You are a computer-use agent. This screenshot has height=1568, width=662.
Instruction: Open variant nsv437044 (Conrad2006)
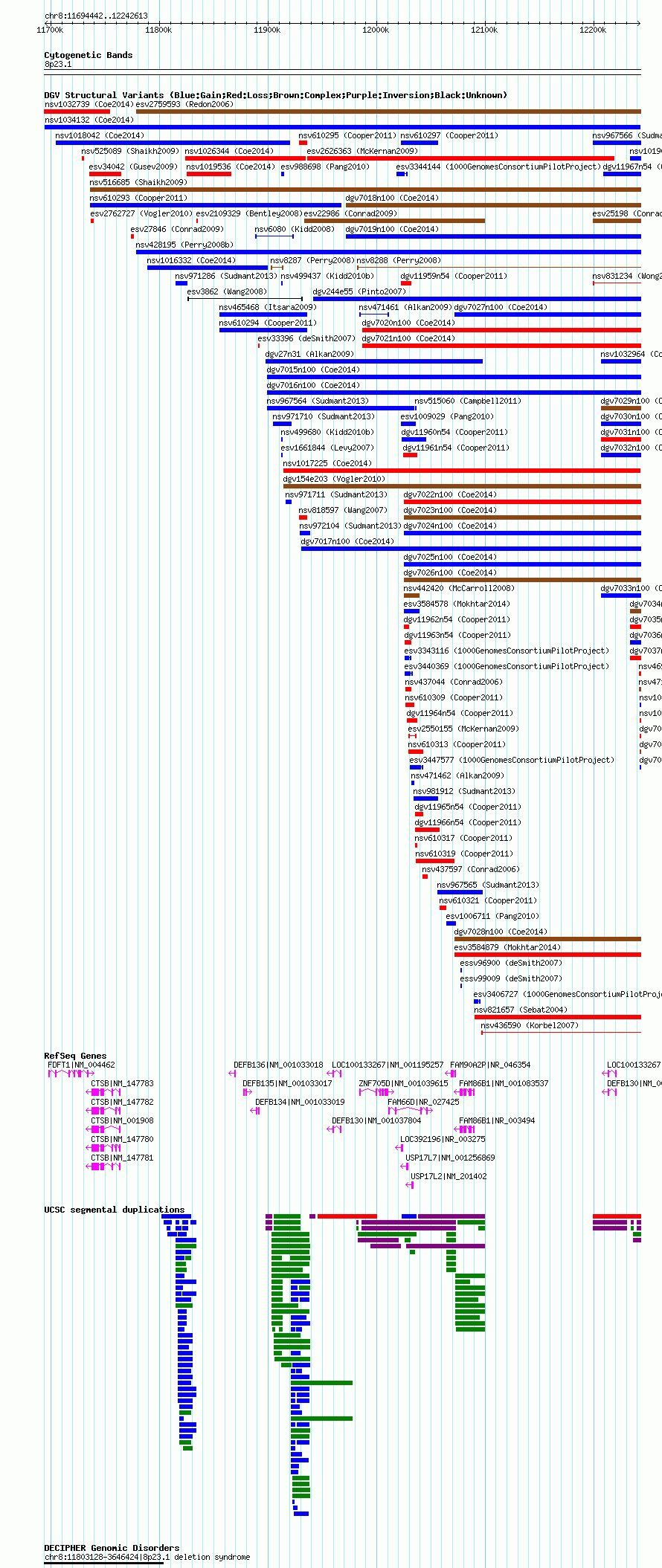click(454, 682)
